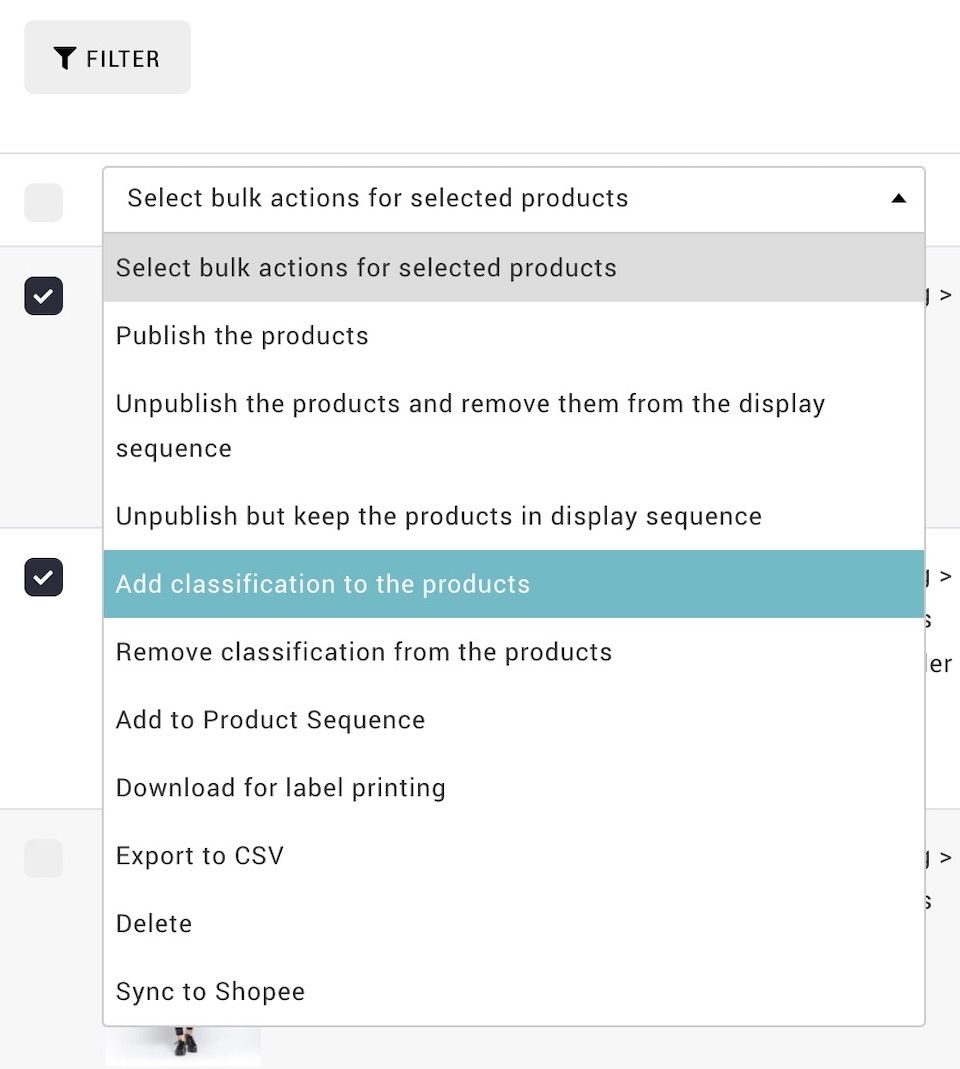The image size is (960, 1069).
Task: Choose the 'Delete' bulk action
Action: click(513, 923)
